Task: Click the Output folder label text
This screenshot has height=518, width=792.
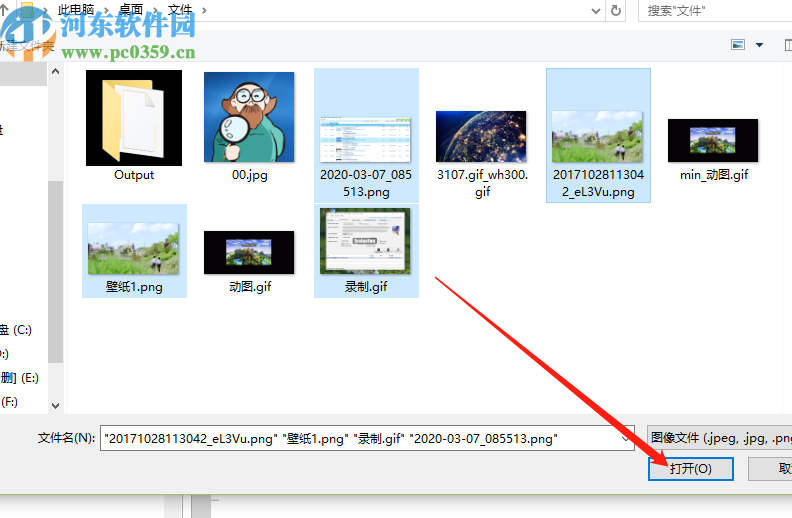Action: 134,175
